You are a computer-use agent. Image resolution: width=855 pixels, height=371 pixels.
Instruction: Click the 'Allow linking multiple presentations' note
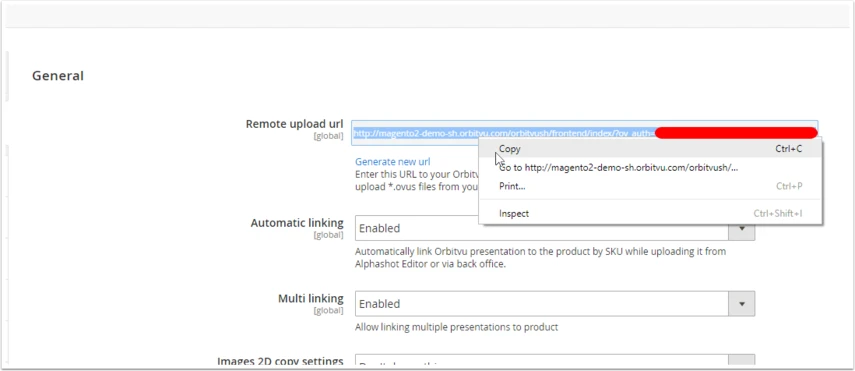pyautogui.click(x=456, y=327)
